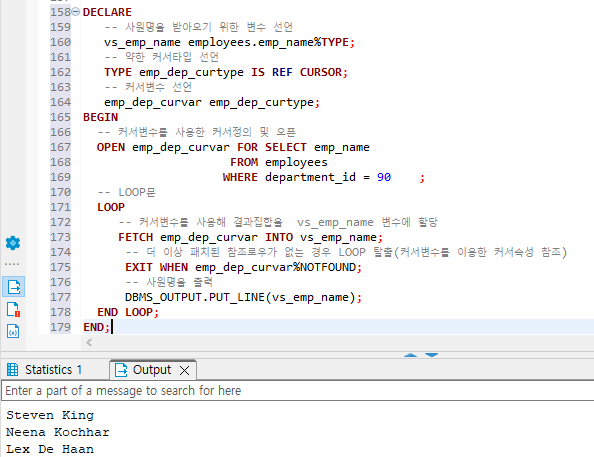Click output row 'Neena Kochhar'

tap(58, 432)
